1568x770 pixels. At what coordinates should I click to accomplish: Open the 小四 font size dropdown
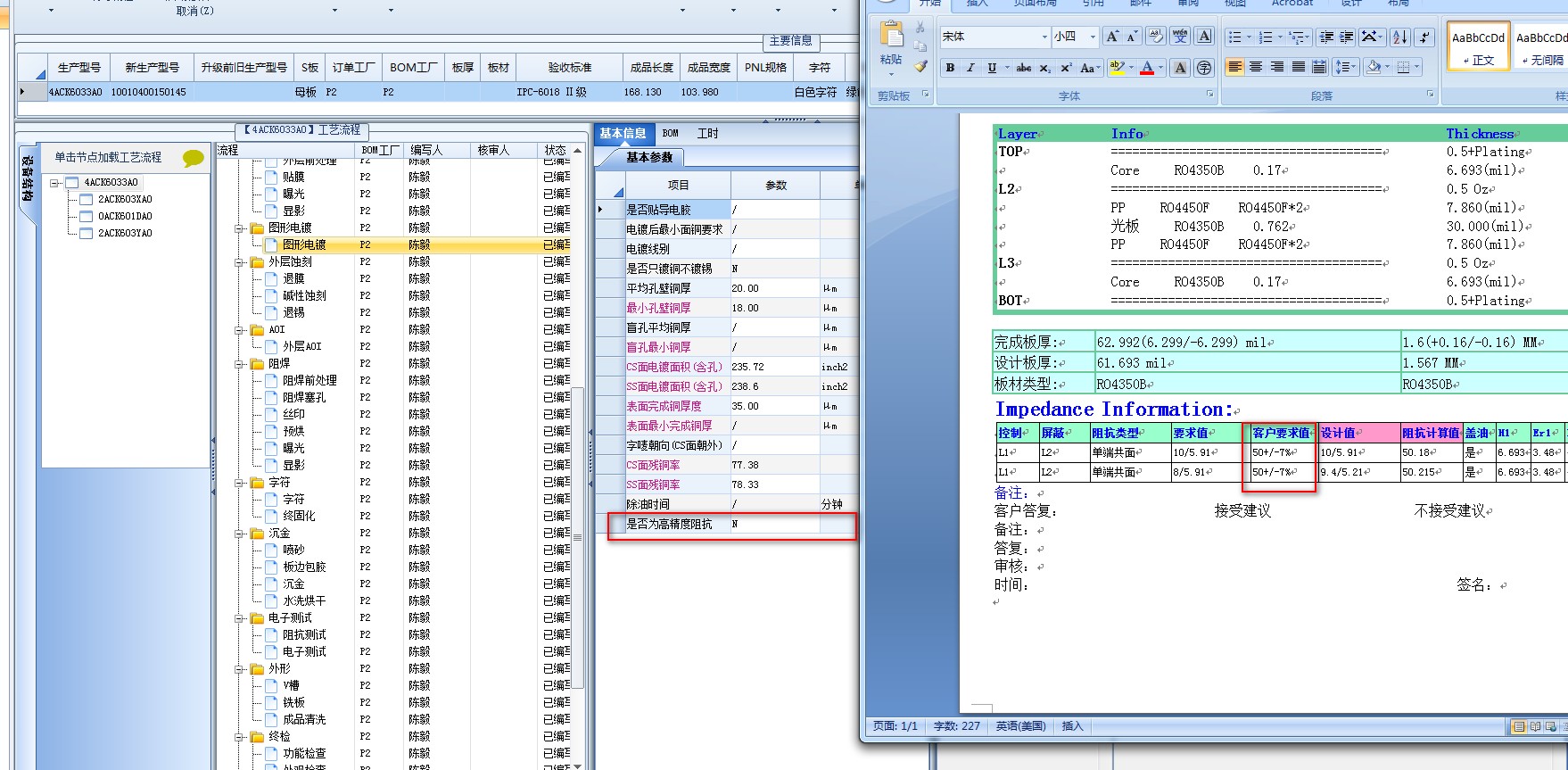click(x=1093, y=37)
